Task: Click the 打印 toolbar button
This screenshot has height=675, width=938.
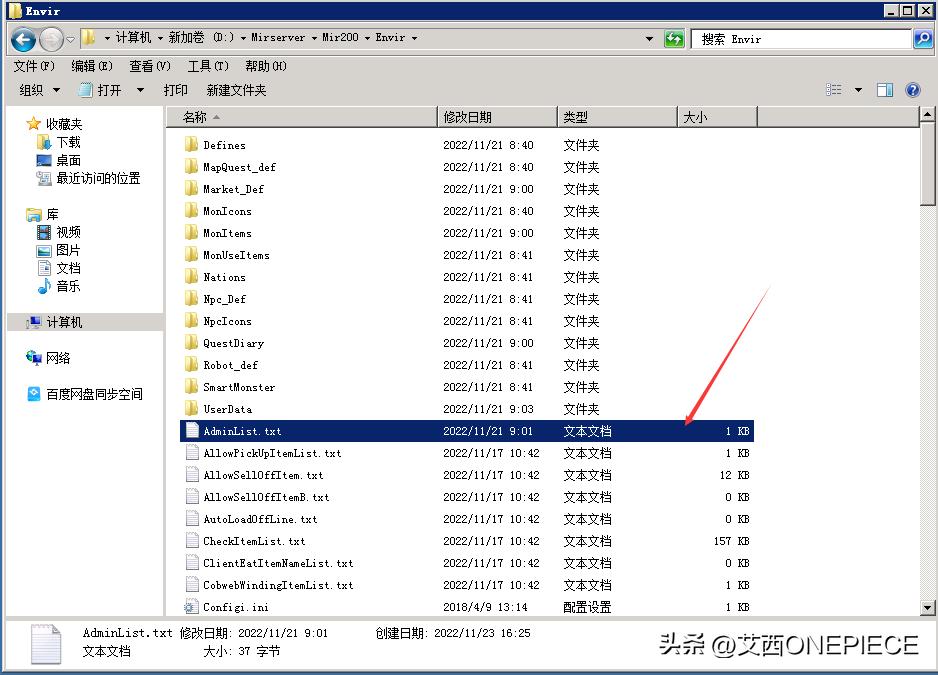Action: (176, 90)
